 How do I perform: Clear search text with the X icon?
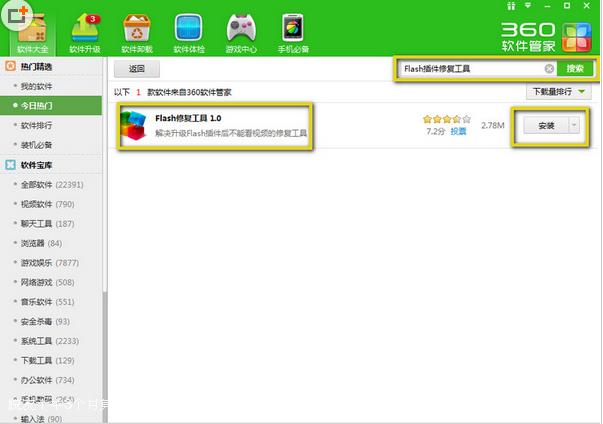pos(549,69)
